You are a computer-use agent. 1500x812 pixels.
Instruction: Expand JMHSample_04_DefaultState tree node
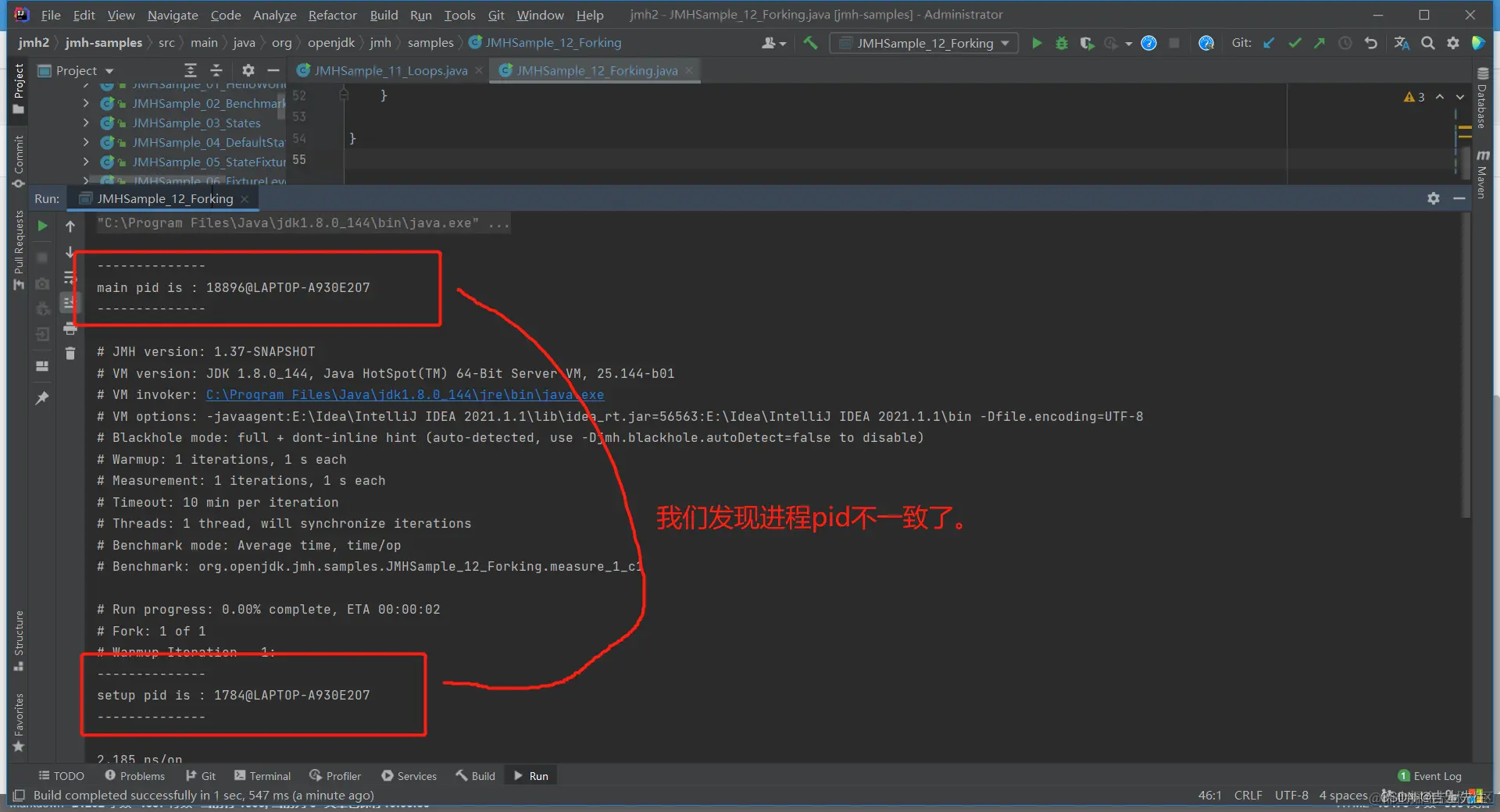coord(86,142)
